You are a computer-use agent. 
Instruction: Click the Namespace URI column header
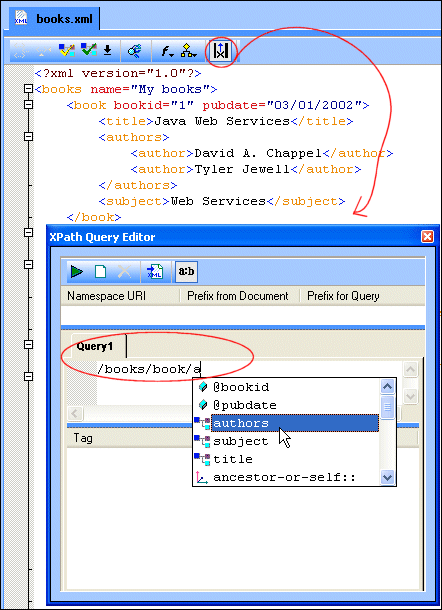[x=120, y=296]
